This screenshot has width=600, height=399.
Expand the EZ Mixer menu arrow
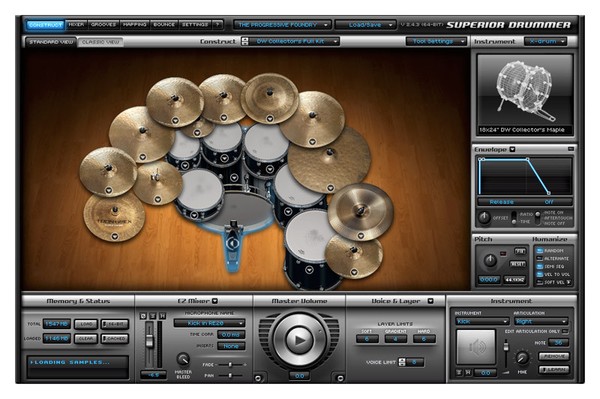(215, 301)
